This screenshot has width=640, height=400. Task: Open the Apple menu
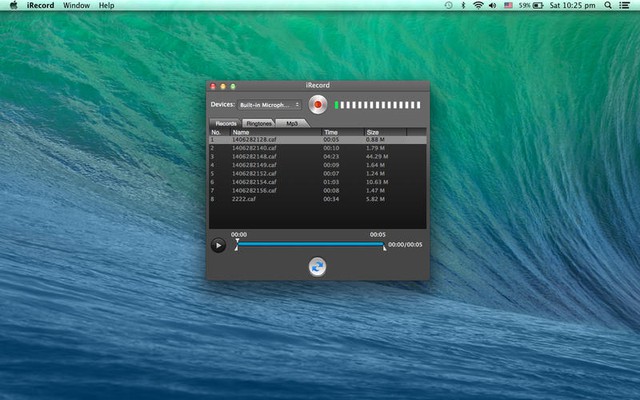click(x=13, y=6)
